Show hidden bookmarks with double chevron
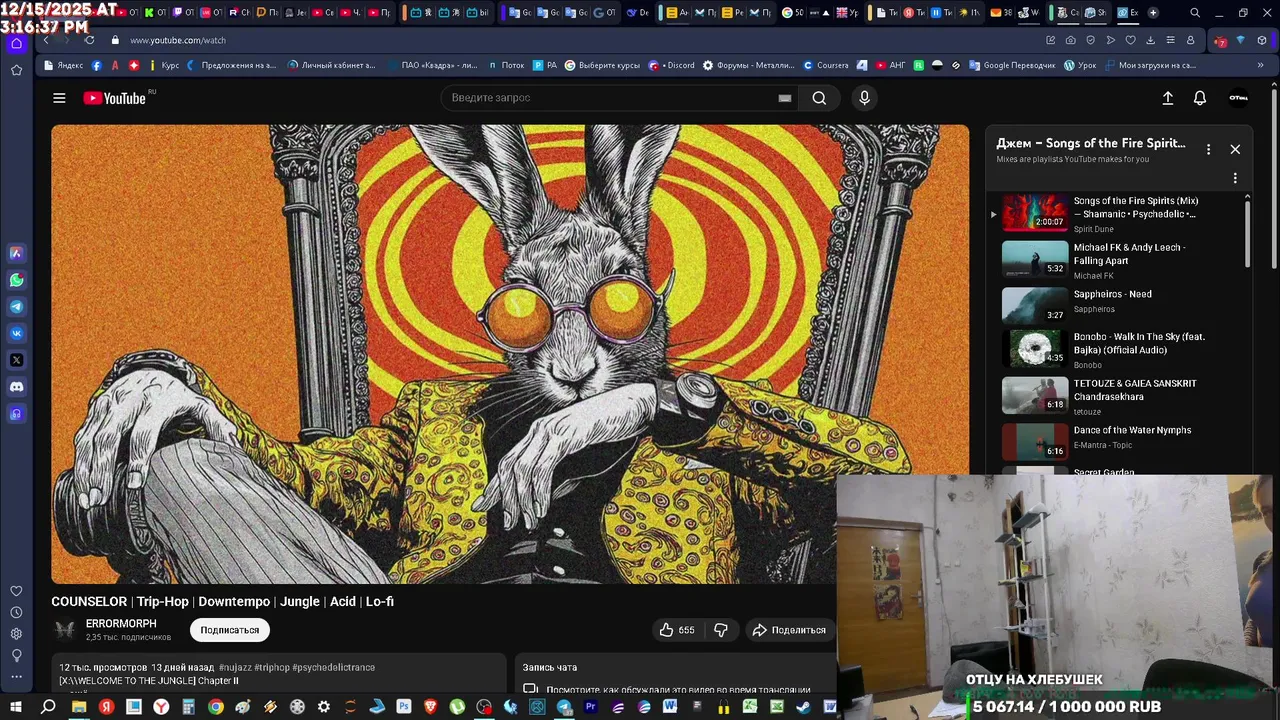Screen dimensions: 1280x720 (x=1259, y=65)
